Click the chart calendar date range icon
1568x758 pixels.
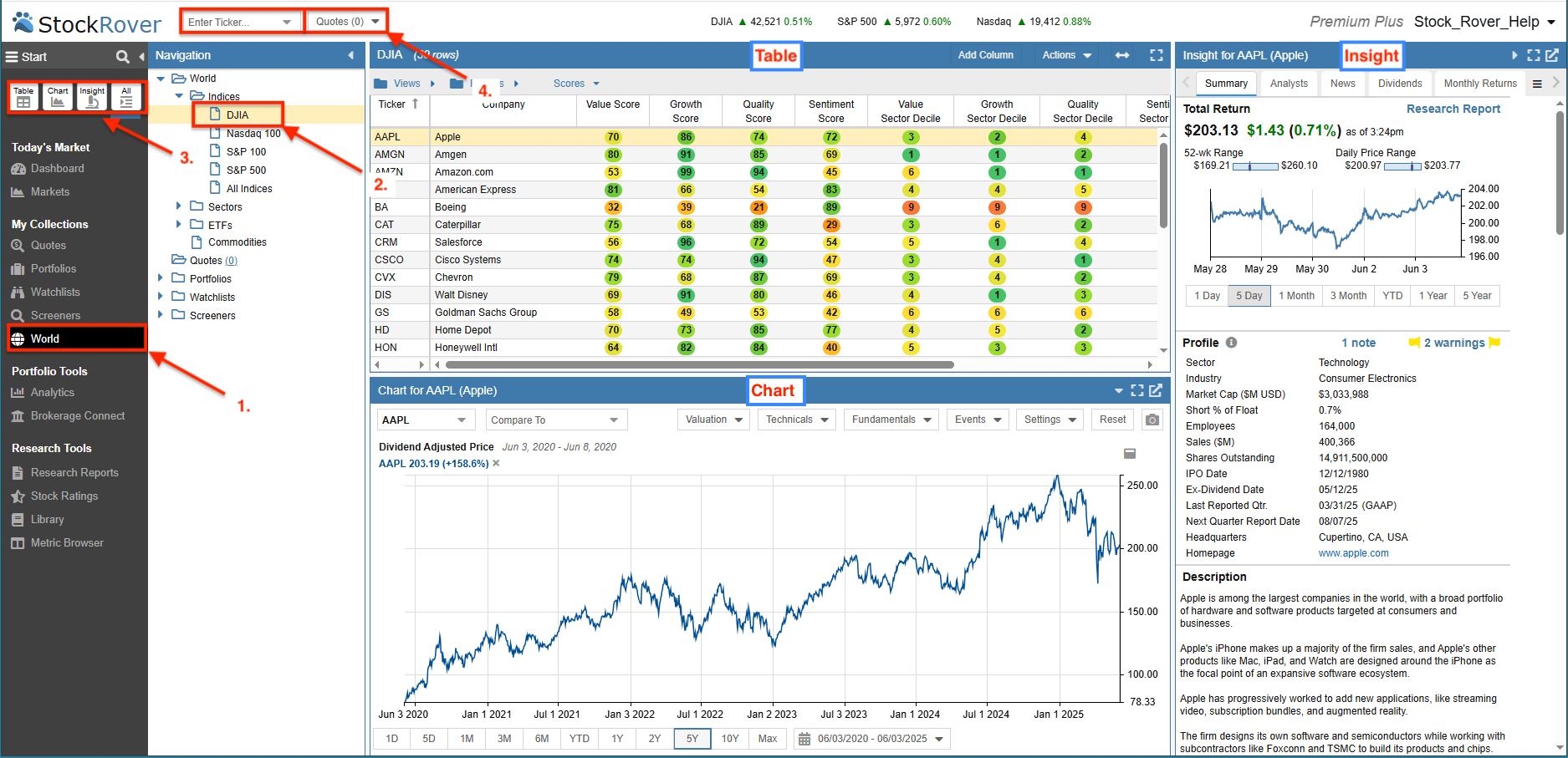click(x=804, y=739)
